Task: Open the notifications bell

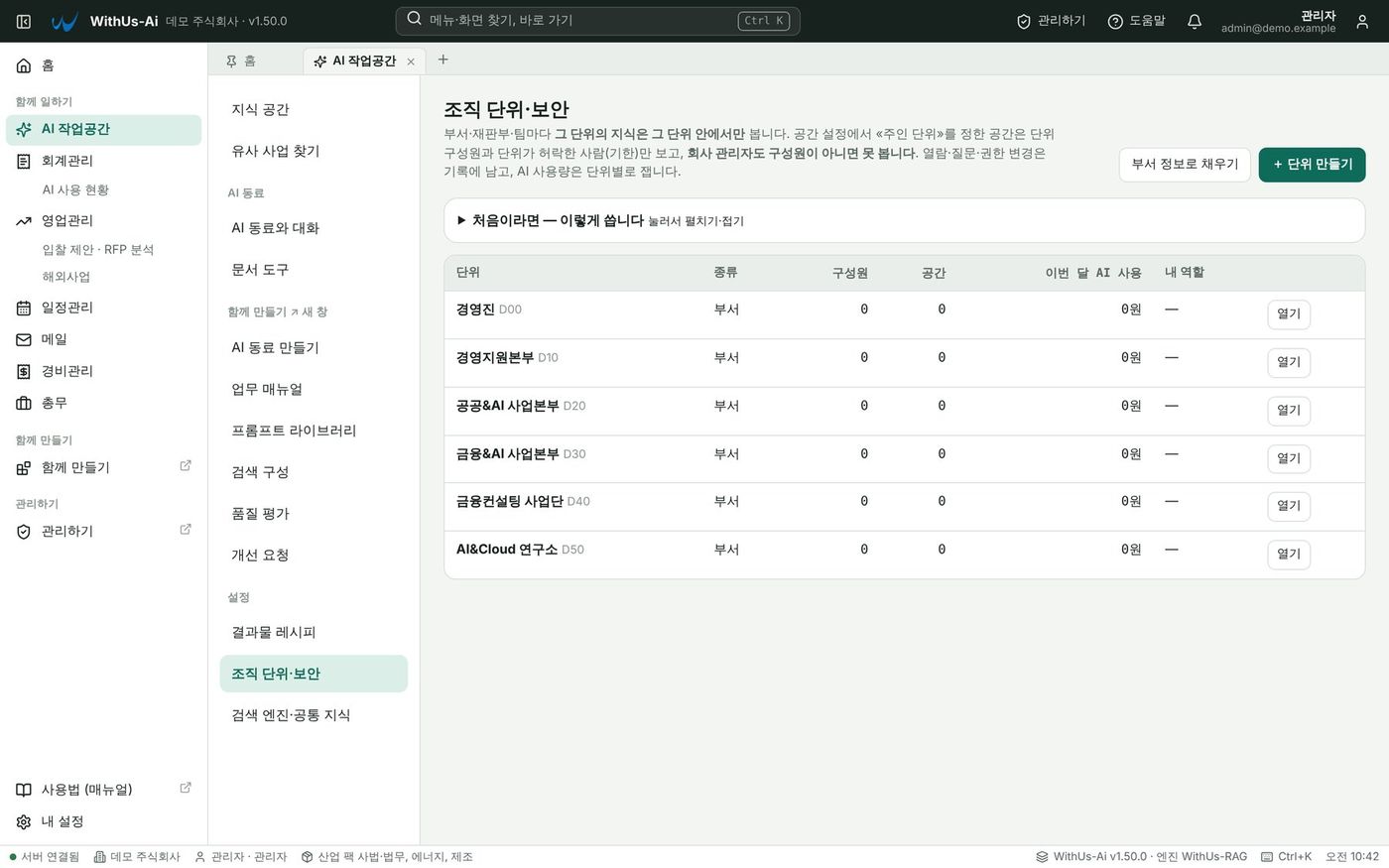Action: click(1195, 21)
